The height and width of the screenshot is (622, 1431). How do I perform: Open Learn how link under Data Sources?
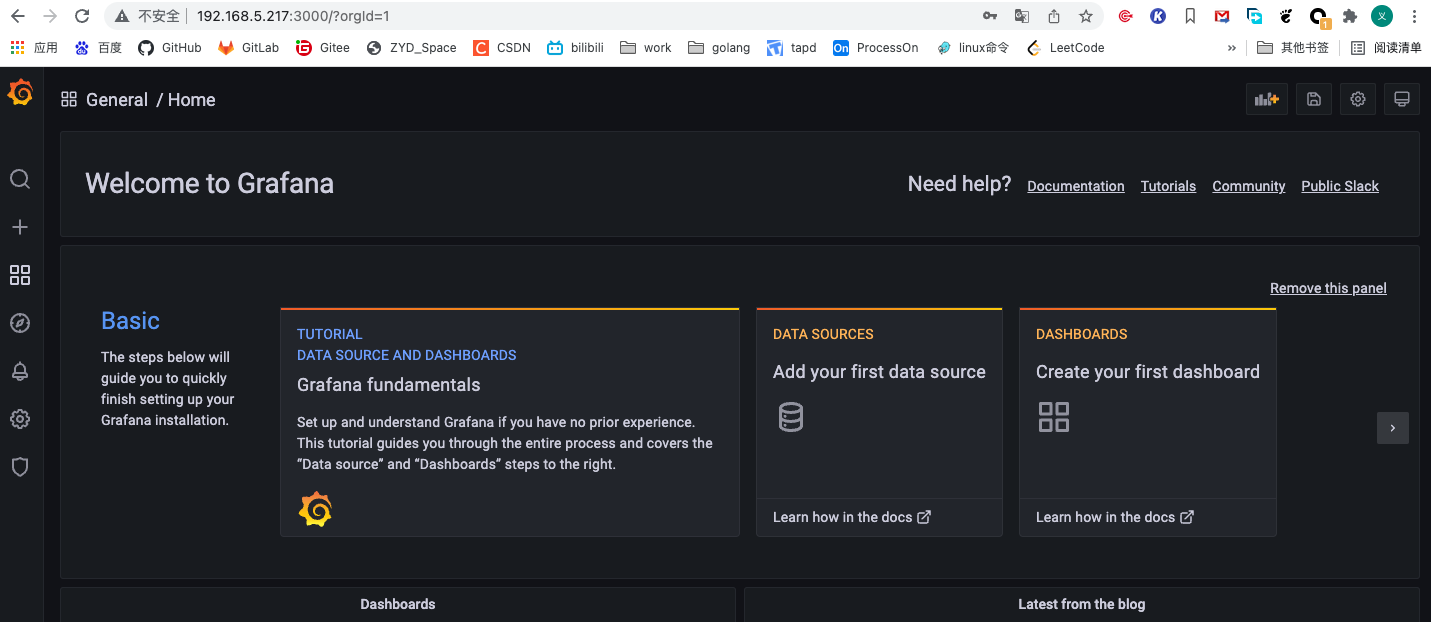[x=852, y=517]
